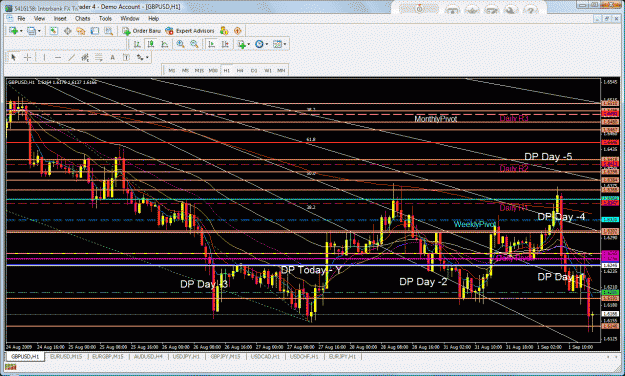Open the Charts menu

83,18
